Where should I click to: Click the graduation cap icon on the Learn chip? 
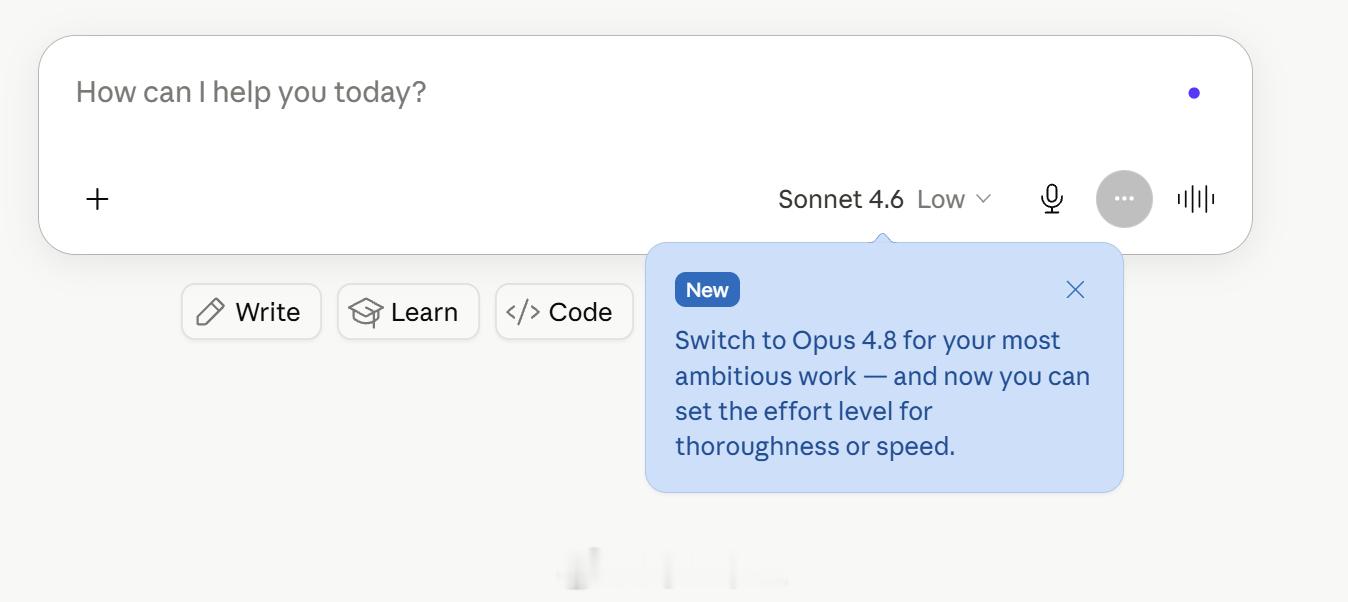(x=366, y=312)
